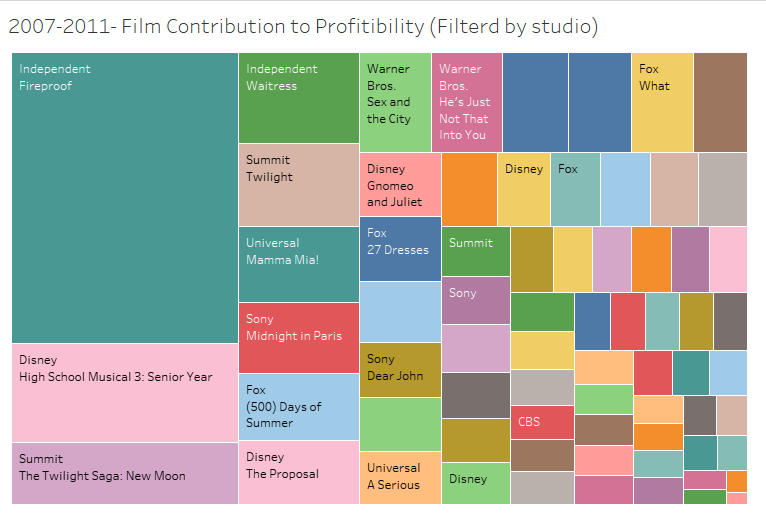This screenshot has width=766, height=513.
Task: Click The Twilight Saga: New Moon tile
Action: 124,472
